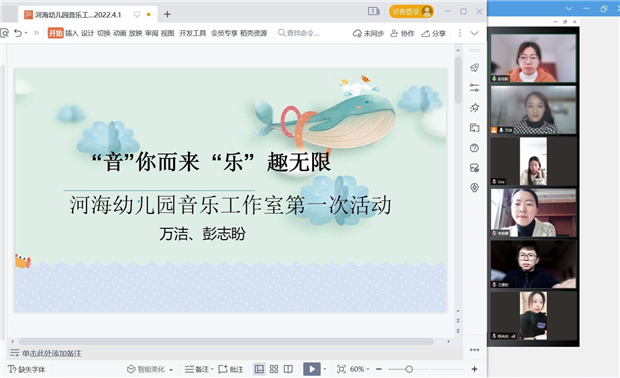The image size is (620, 378).
Task: Switch to reading view icon
Action: point(289,369)
